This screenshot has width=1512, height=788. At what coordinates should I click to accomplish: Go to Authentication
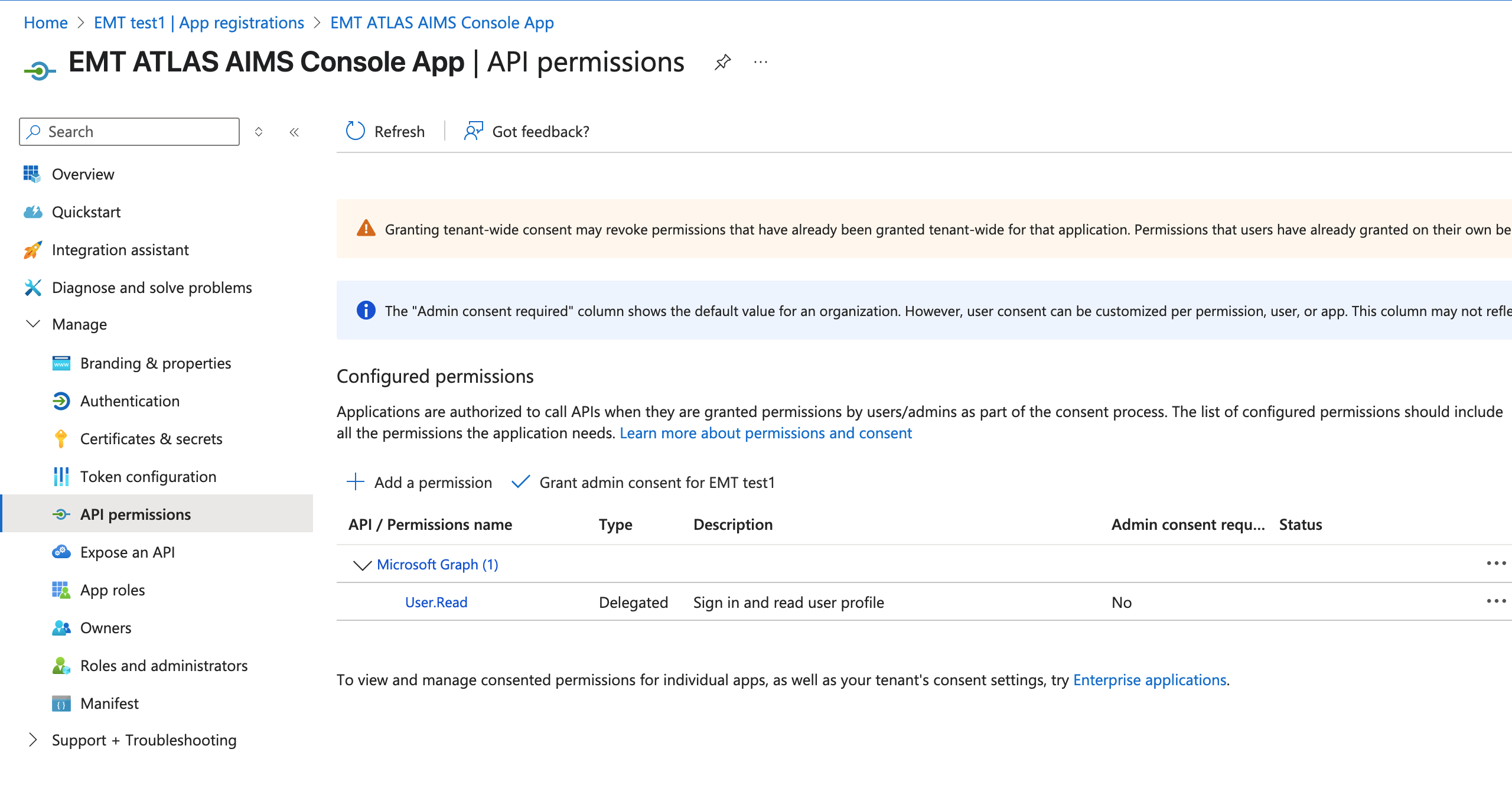tap(130, 401)
